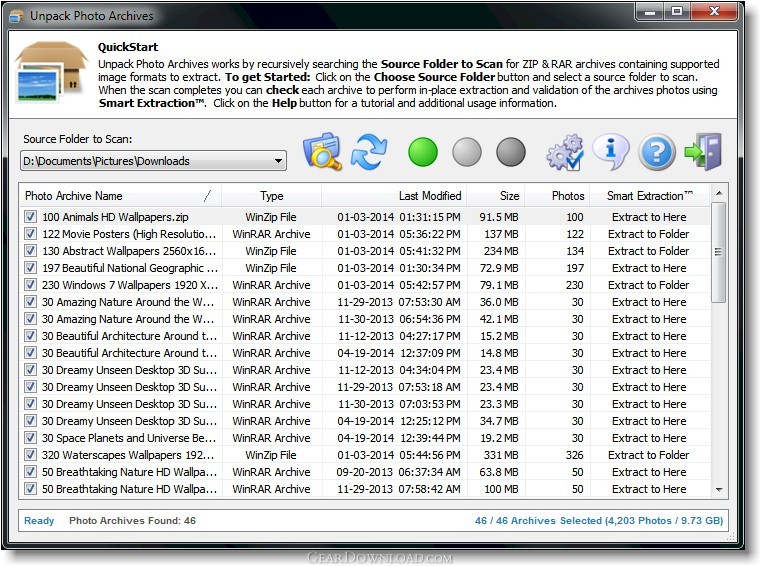Viewport: 761px width, 566px height.
Task: Click the green circle start button
Action: coord(423,152)
